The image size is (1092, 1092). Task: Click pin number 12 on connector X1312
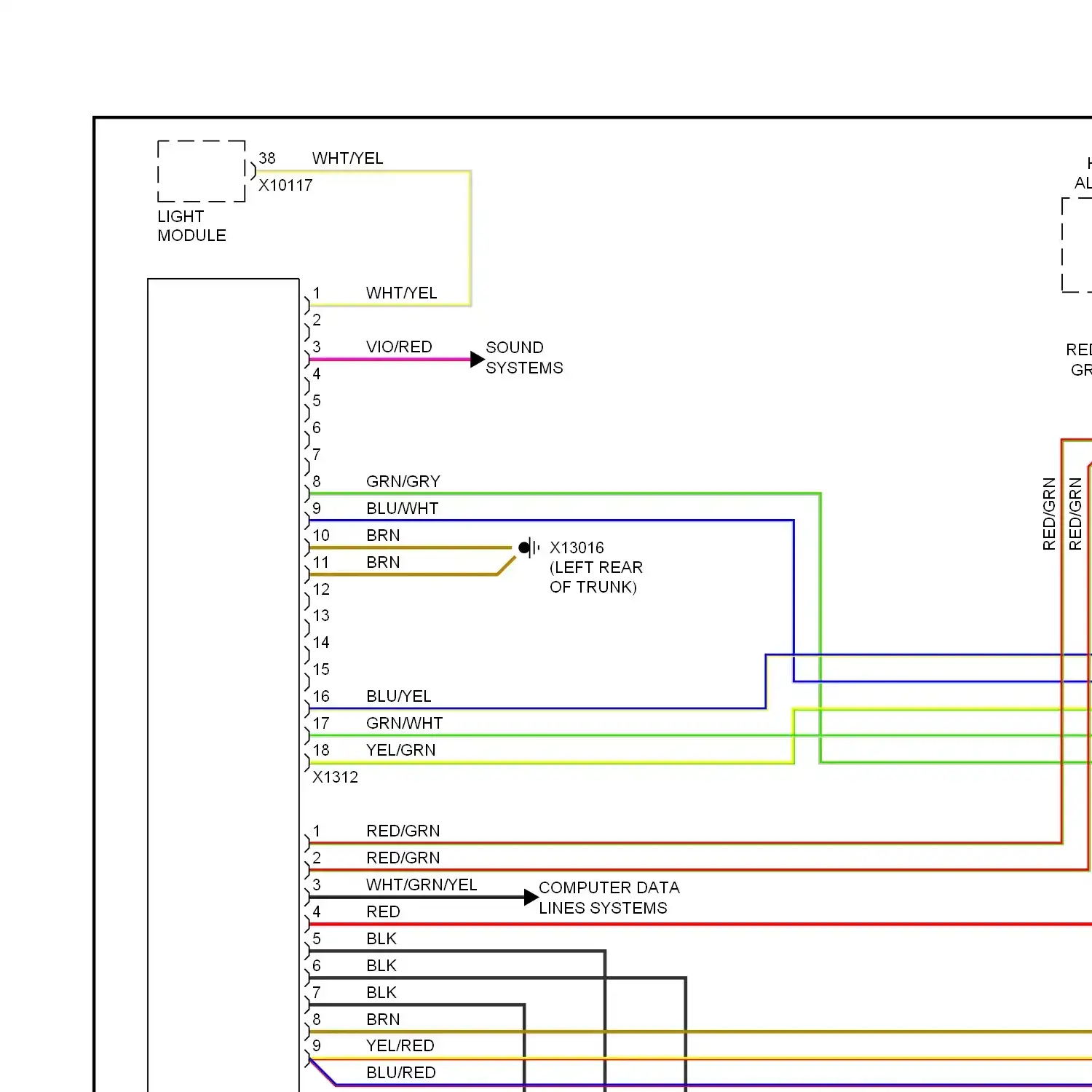click(x=321, y=589)
